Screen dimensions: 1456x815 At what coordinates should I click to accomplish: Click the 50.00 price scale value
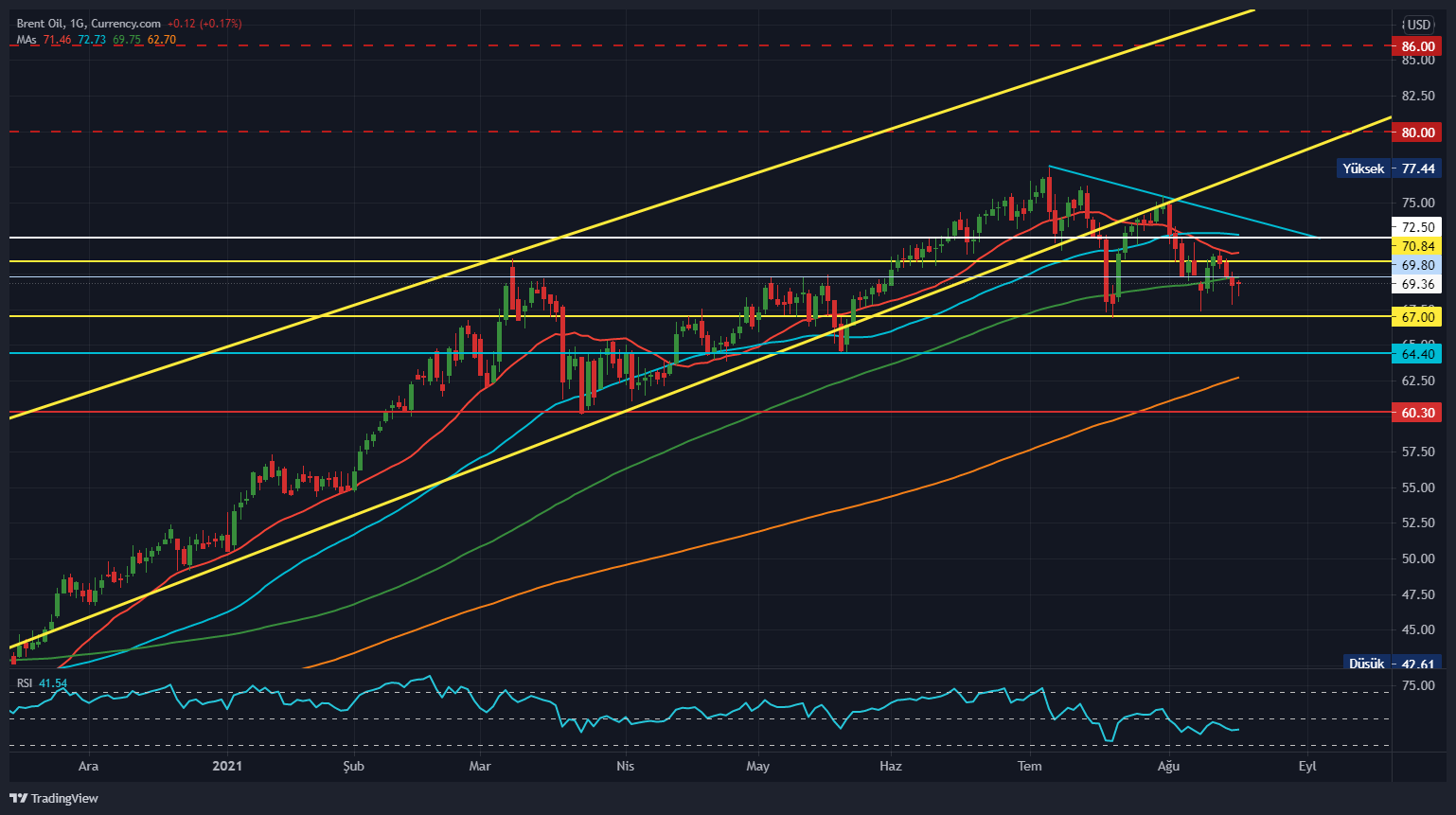click(1418, 558)
